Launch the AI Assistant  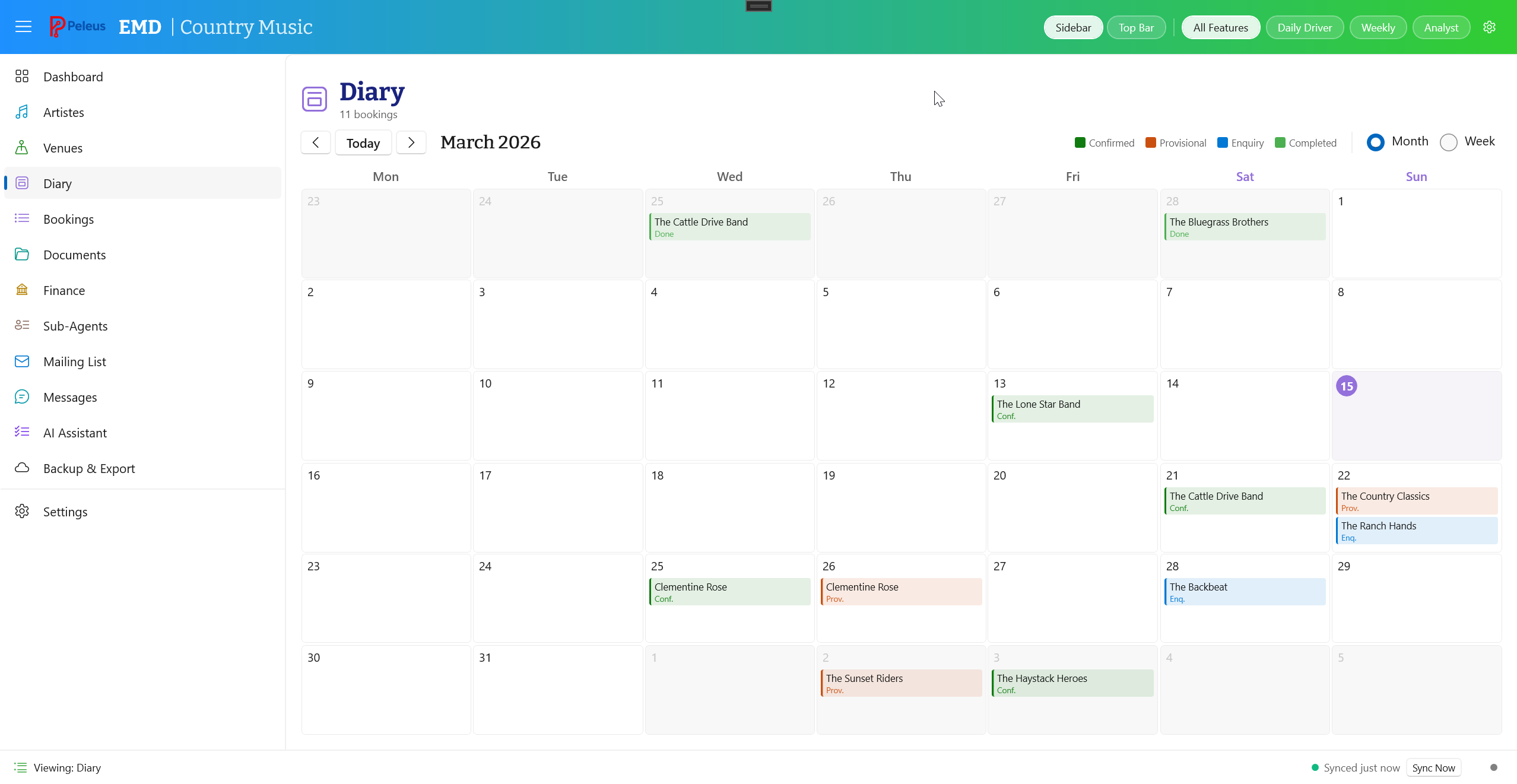pos(75,433)
